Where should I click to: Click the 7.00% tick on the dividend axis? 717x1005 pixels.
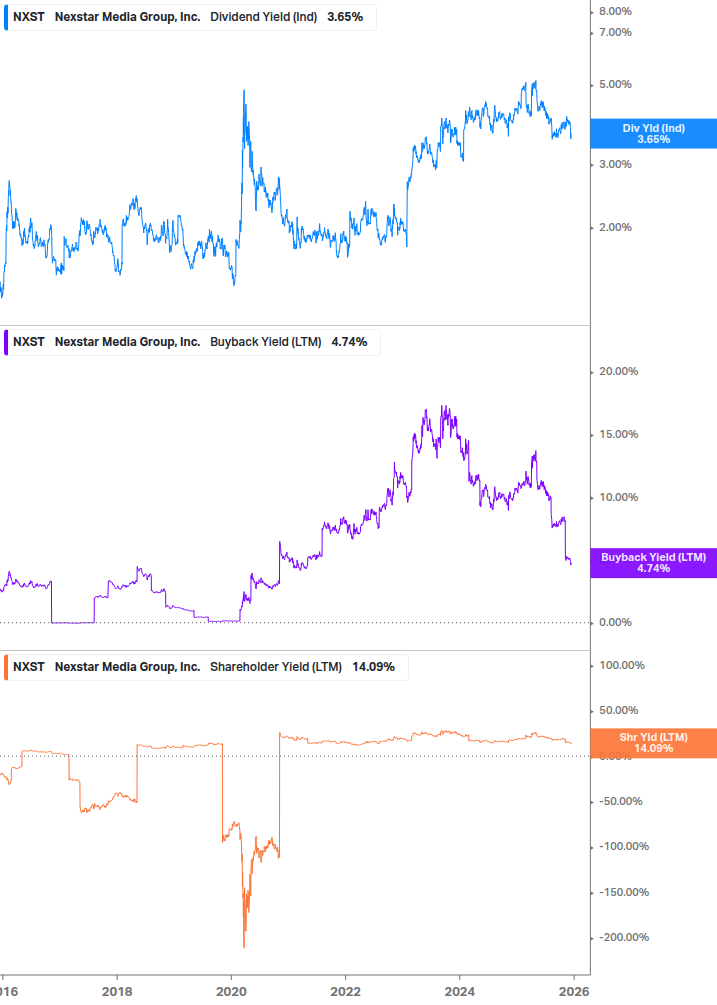tap(615, 32)
